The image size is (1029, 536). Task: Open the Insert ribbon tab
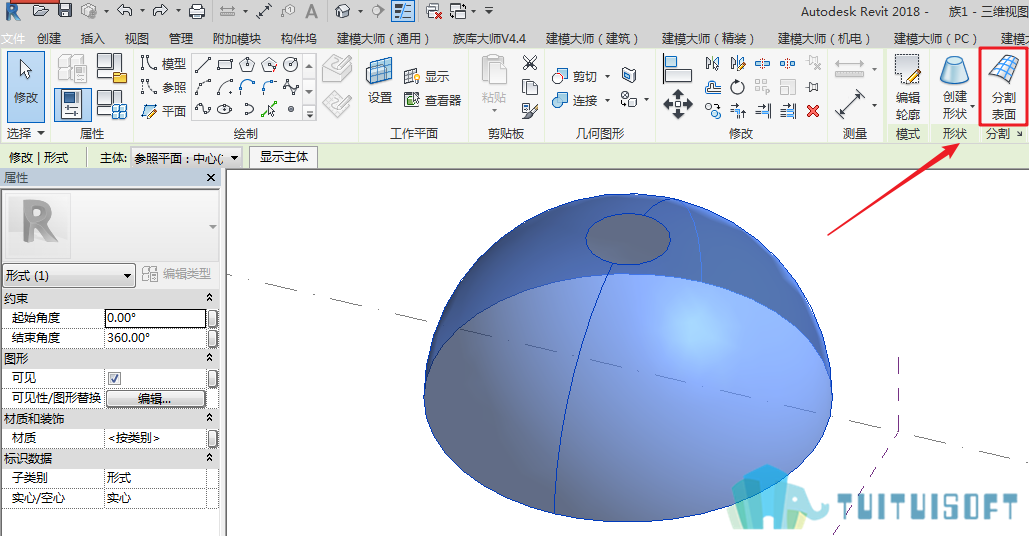[x=93, y=39]
